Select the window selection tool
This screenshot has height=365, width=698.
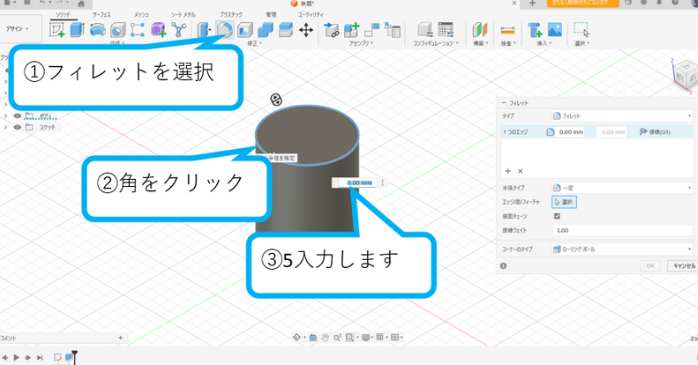pos(581,30)
